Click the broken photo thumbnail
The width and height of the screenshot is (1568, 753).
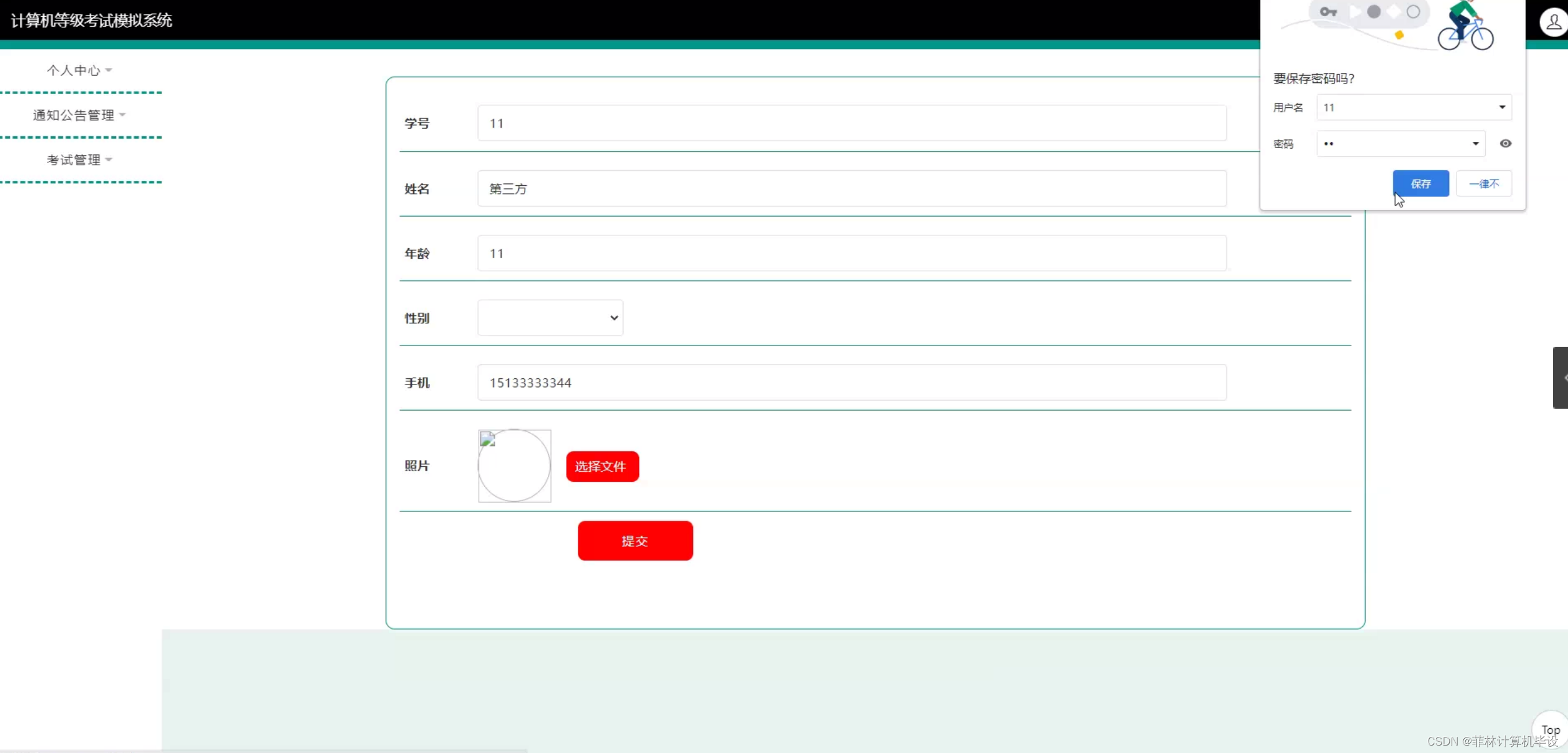point(514,466)
